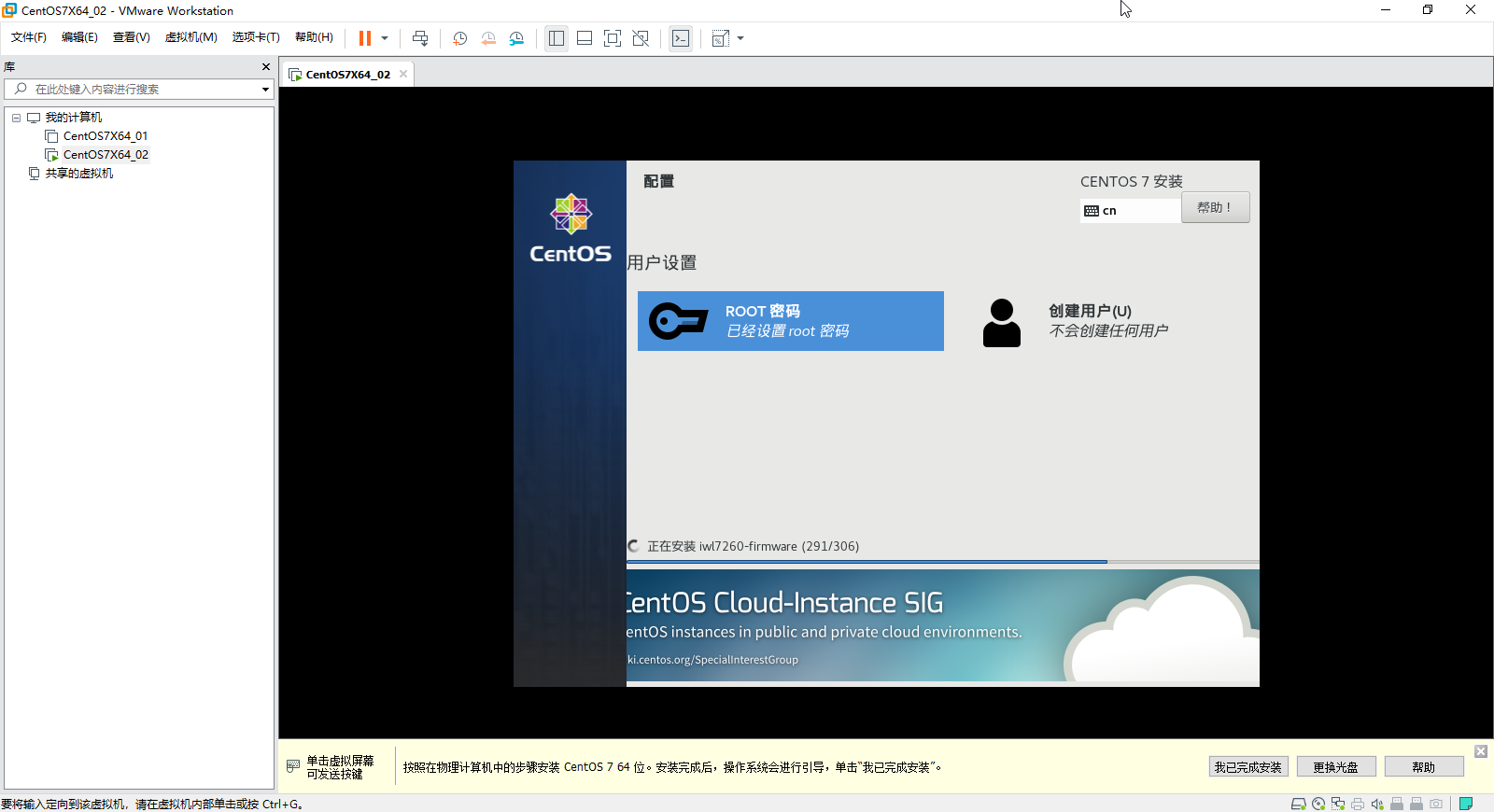Select CentOS7X64_01 in the library

coord(105,136)
